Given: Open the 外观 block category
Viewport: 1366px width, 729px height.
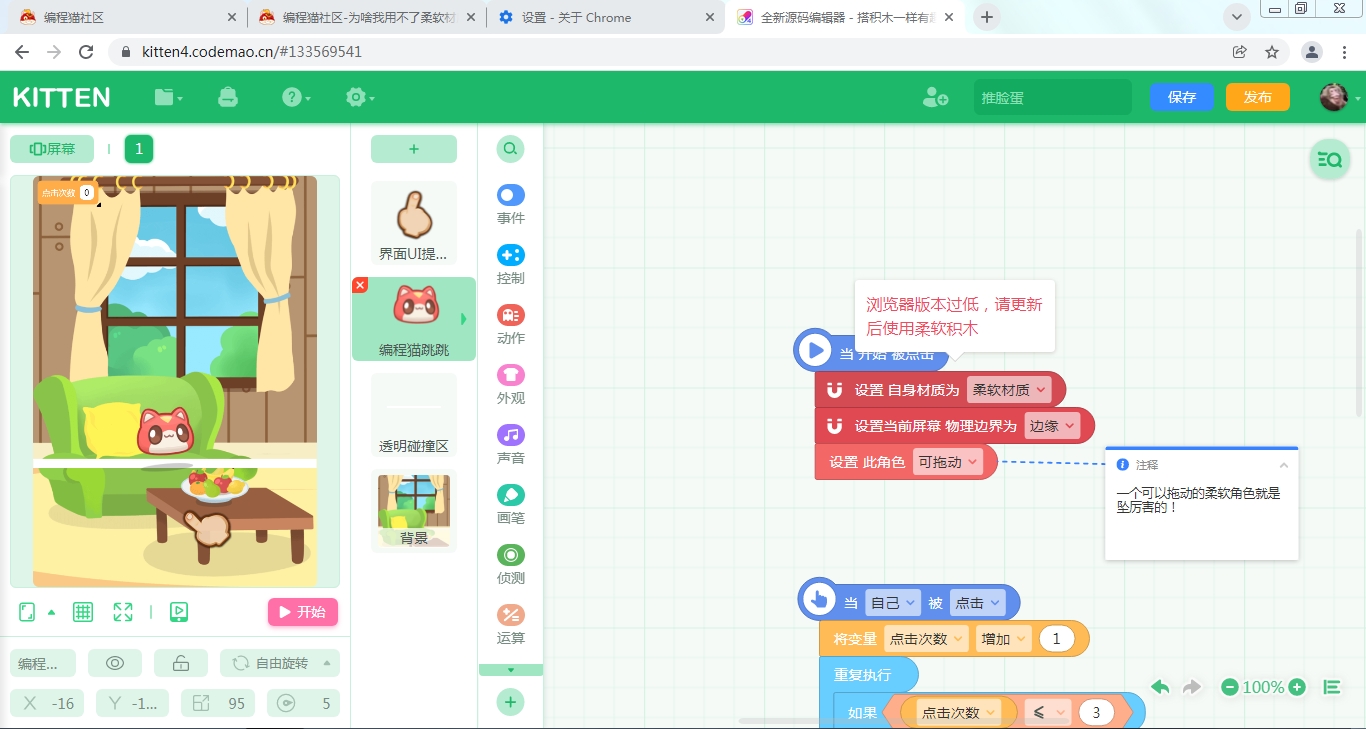Looking at the screenshot, I should pos(511,384).
